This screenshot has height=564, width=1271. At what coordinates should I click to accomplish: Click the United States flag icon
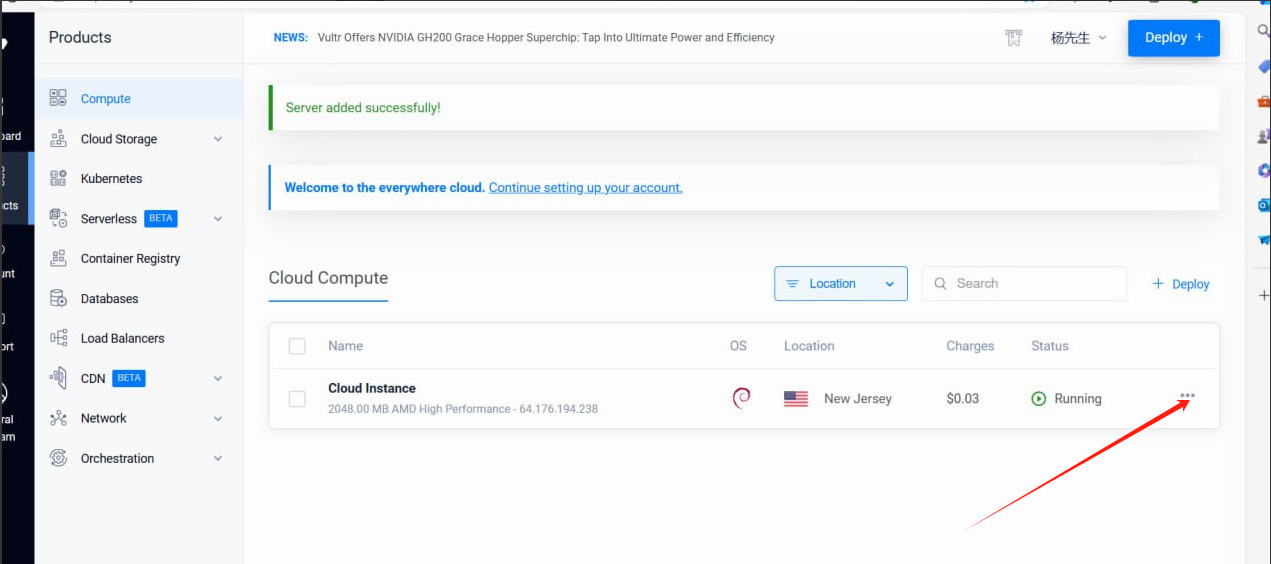[x=796, y=399]
